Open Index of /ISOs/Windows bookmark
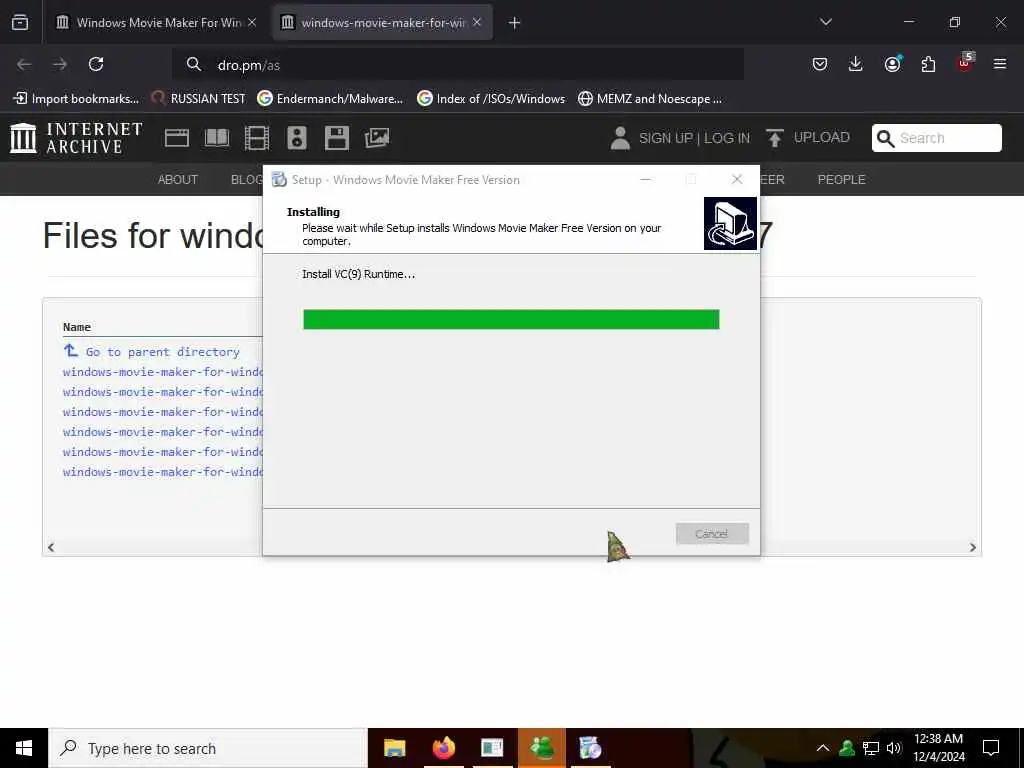 click(491, 99)
